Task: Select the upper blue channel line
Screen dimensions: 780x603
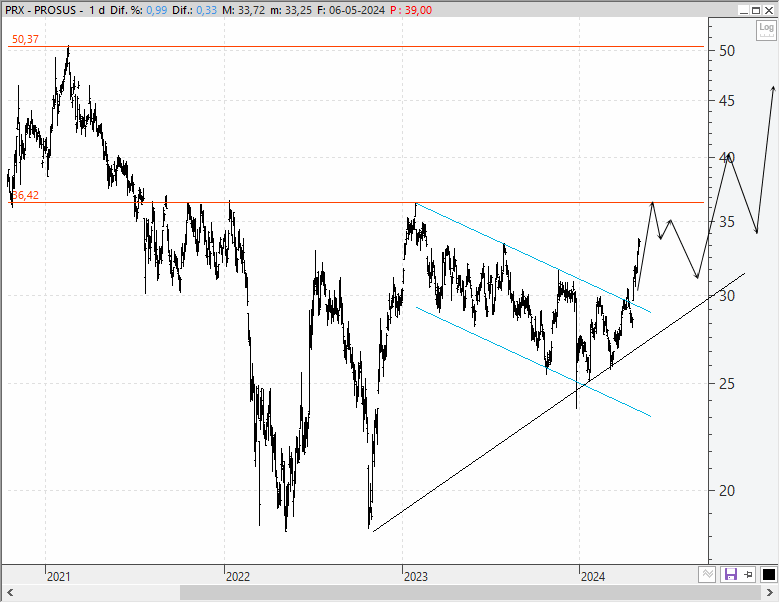Action: (532, 257)
